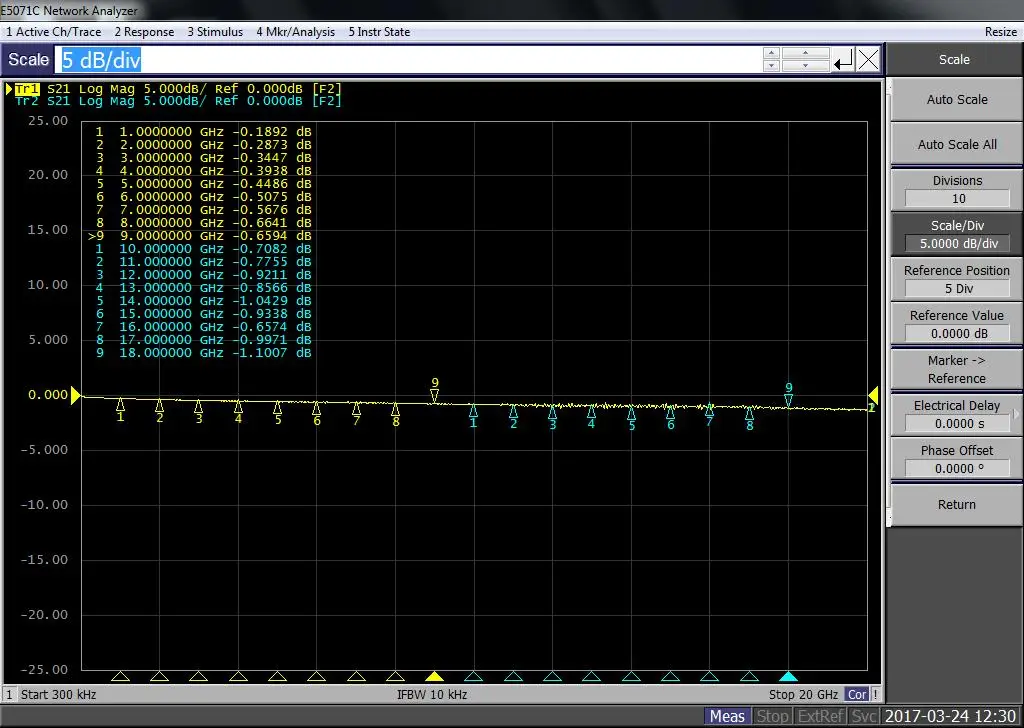Click the marker row 14.000000 GHz -1.0429 dB
The height and width of the screenshot is (728, 1024).
203,301
